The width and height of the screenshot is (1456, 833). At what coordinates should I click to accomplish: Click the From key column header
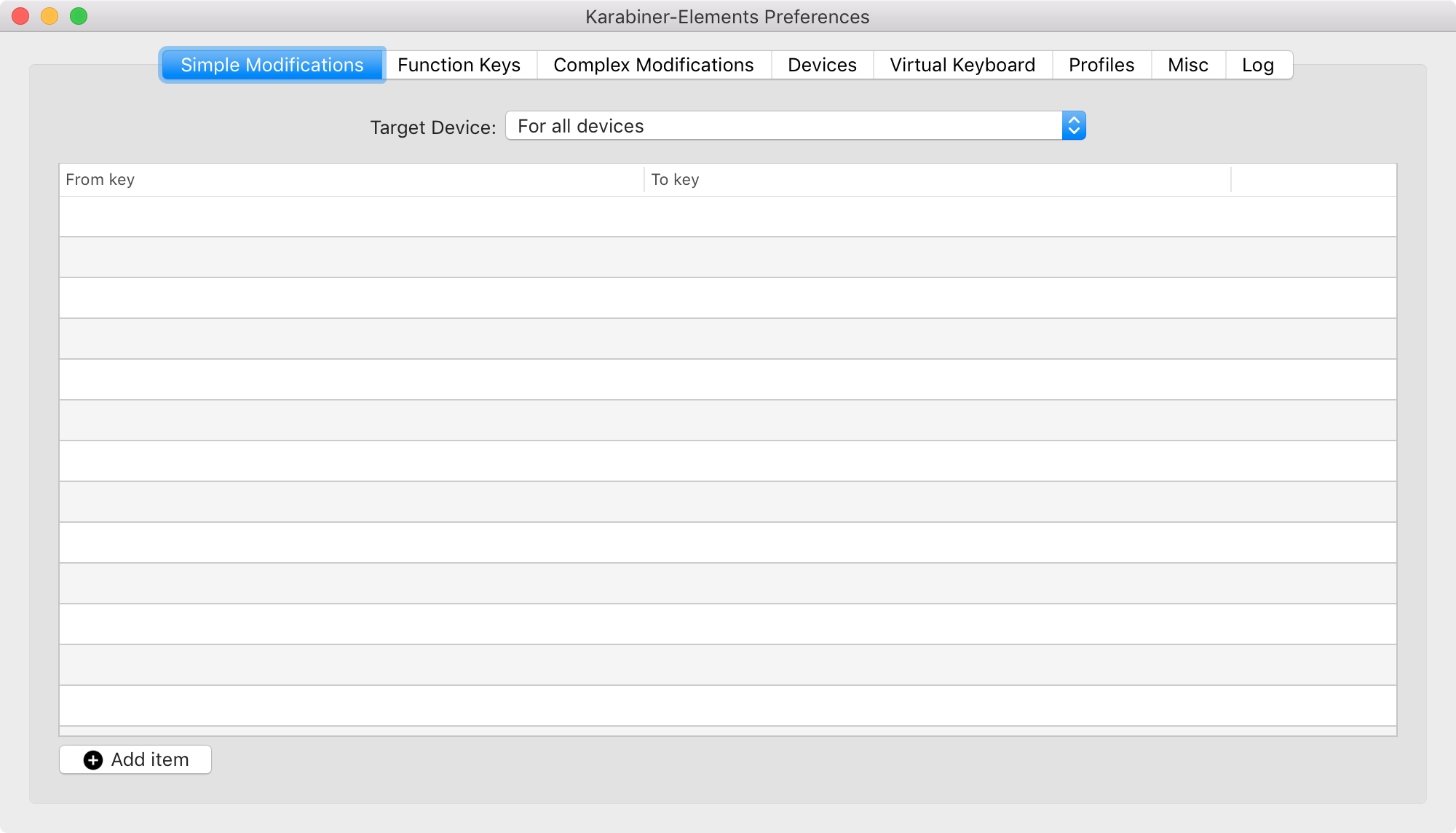pos(351,180)
